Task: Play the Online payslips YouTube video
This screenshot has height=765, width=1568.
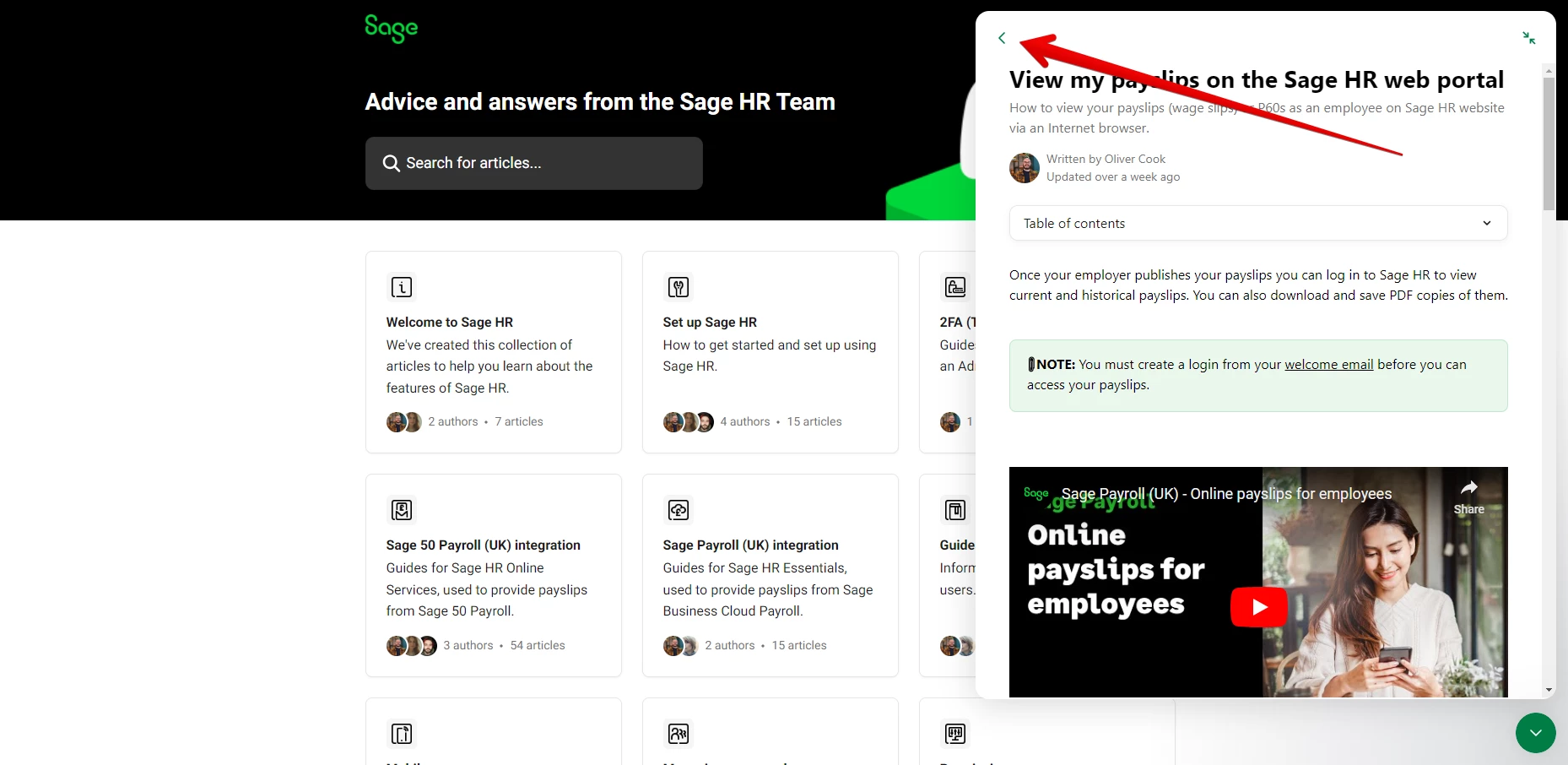Action: tap(1259, 606)
